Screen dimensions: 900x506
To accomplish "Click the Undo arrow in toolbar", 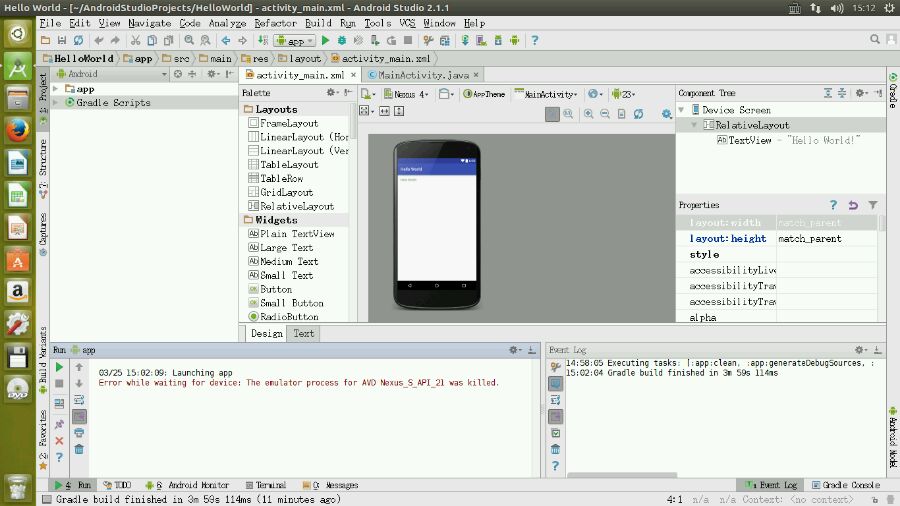I will pyautogui.click(x=98, y=41).
